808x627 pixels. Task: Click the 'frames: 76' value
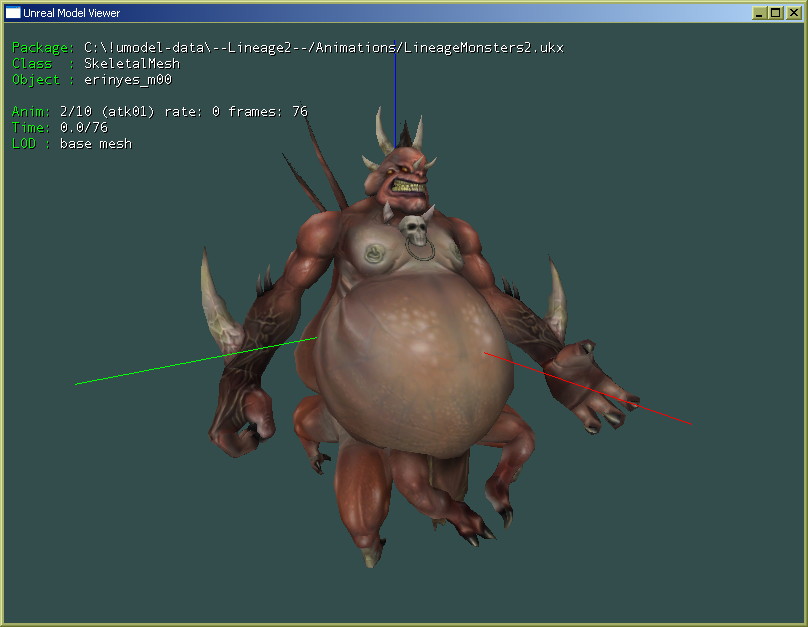point(268,111)
